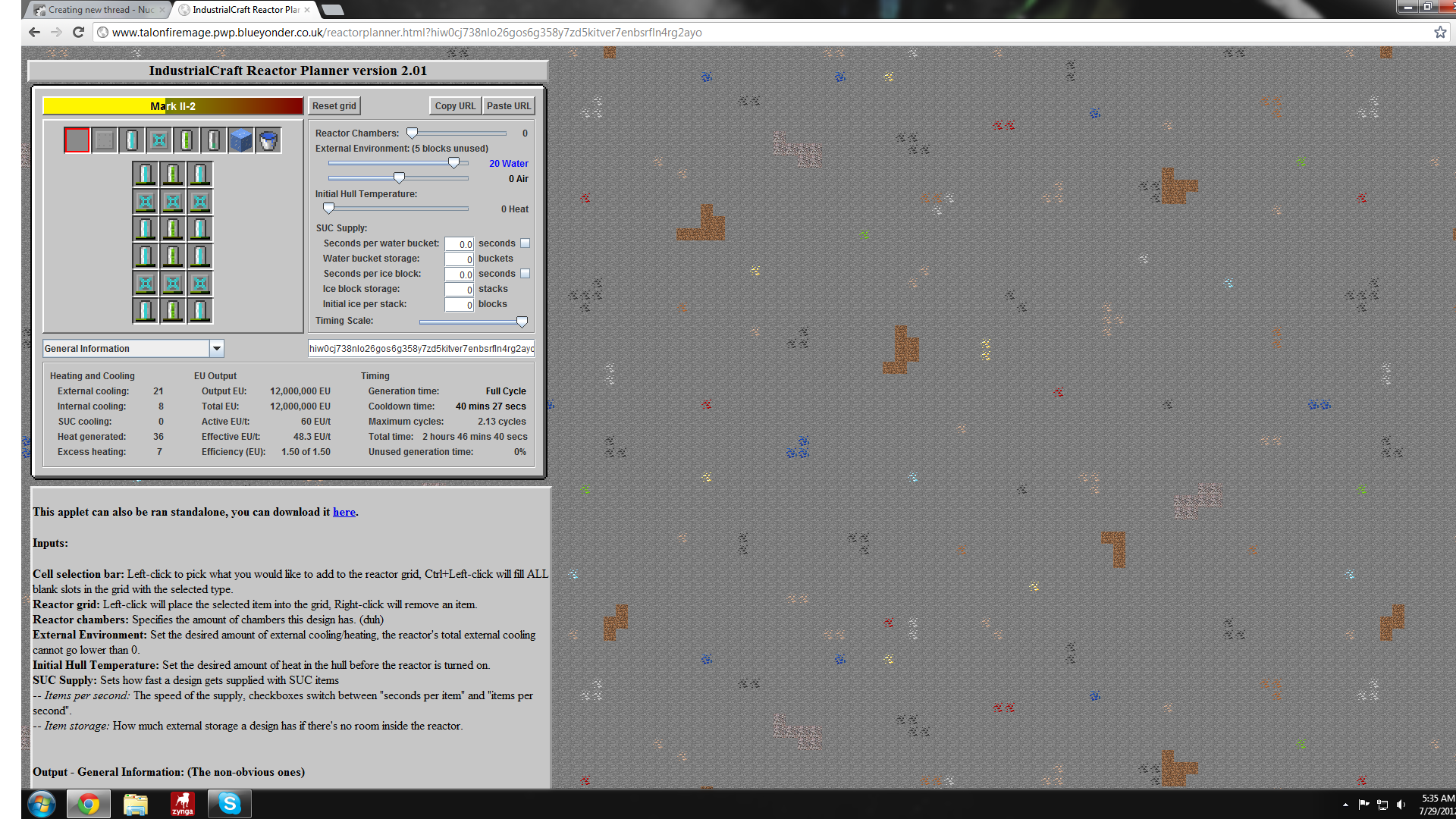Toggle the seconds per ice block checkbox
Screen dimensions: 1456x819
pos(525,274)
